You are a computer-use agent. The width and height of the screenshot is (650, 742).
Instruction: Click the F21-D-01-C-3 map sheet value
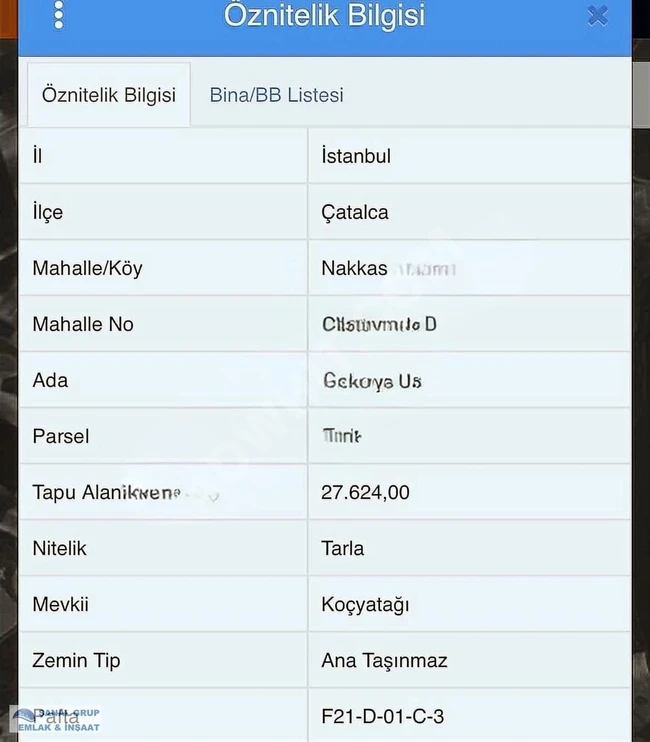[382, 716]
